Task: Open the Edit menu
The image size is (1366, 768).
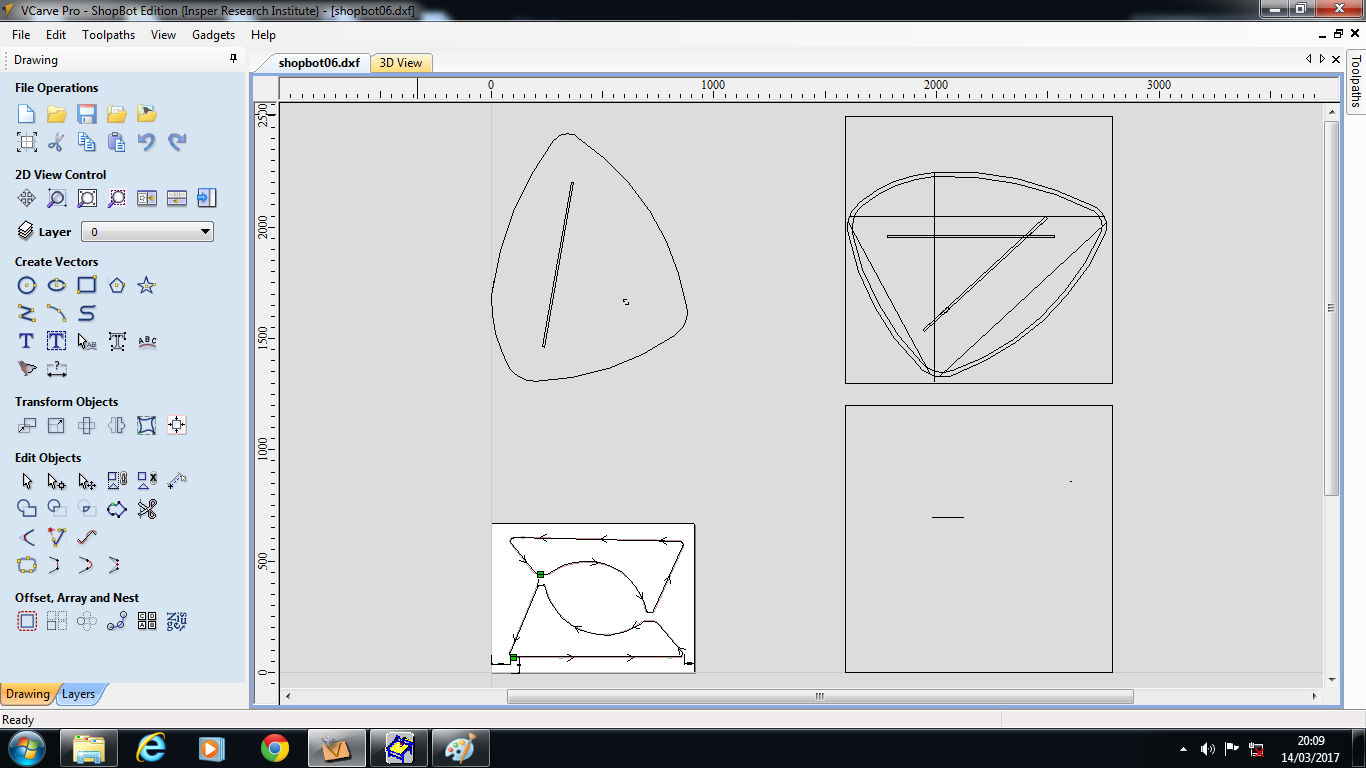Action: point(56,35)
